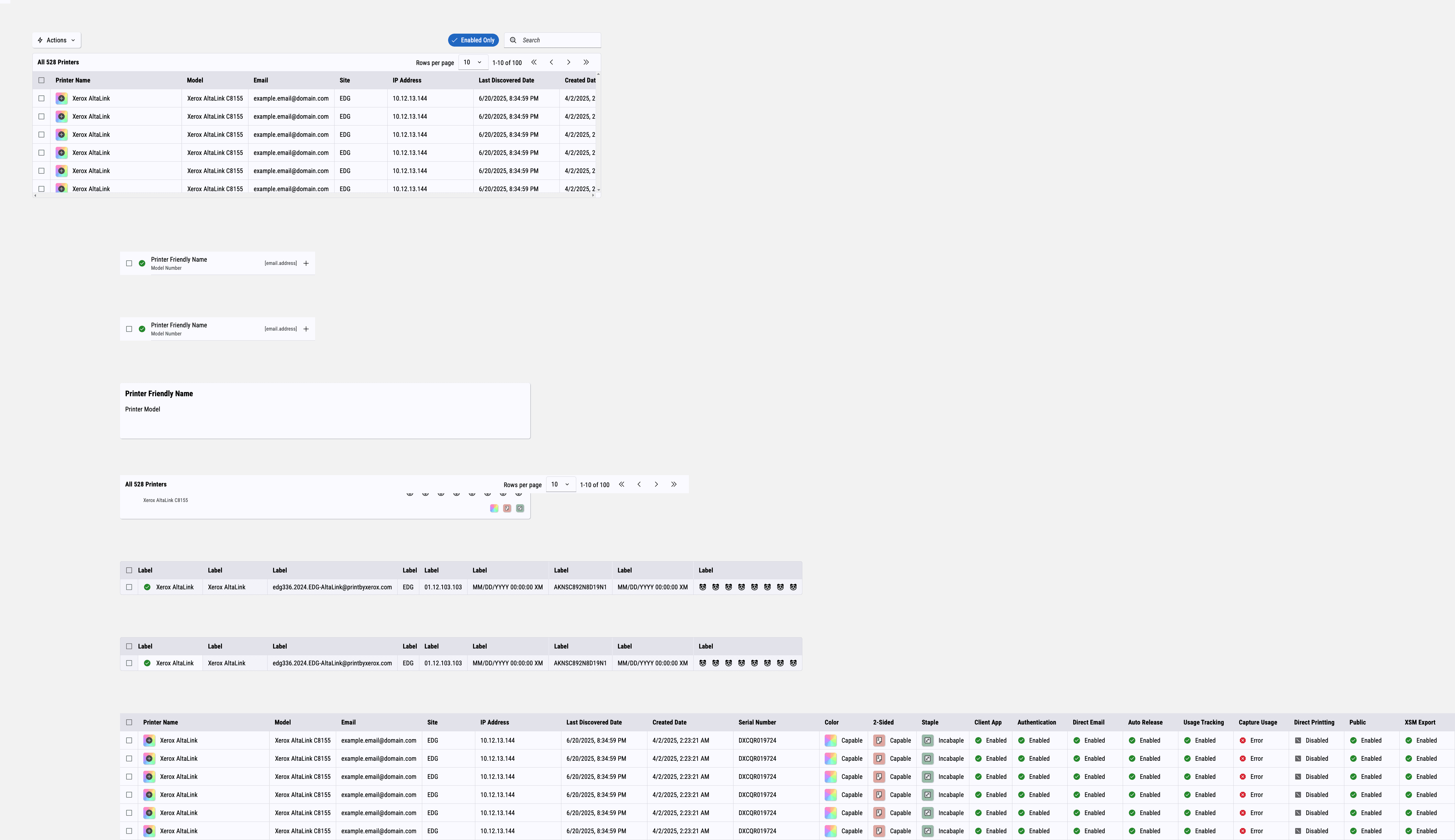Click the Printer Name column header in the top table

pos(73,80)
